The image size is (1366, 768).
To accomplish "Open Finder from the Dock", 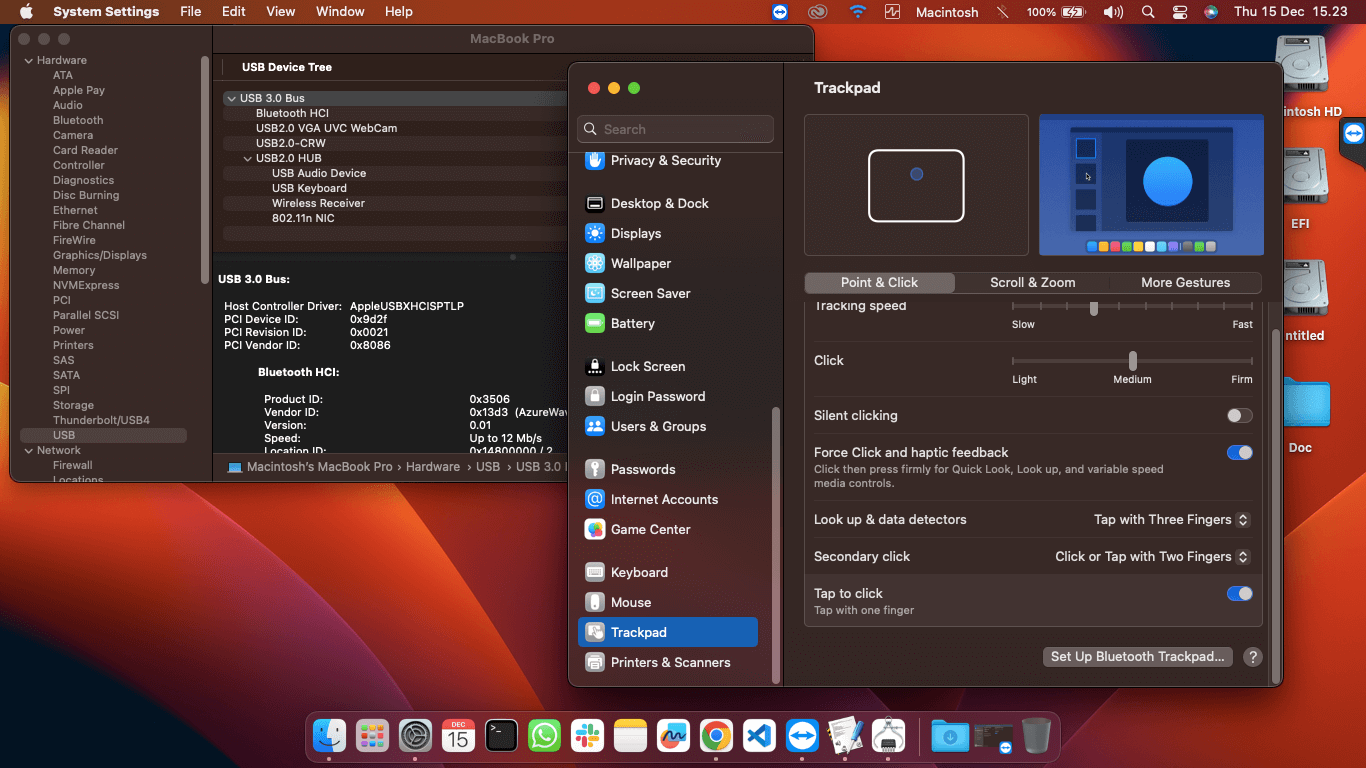I will coord(329,736).
